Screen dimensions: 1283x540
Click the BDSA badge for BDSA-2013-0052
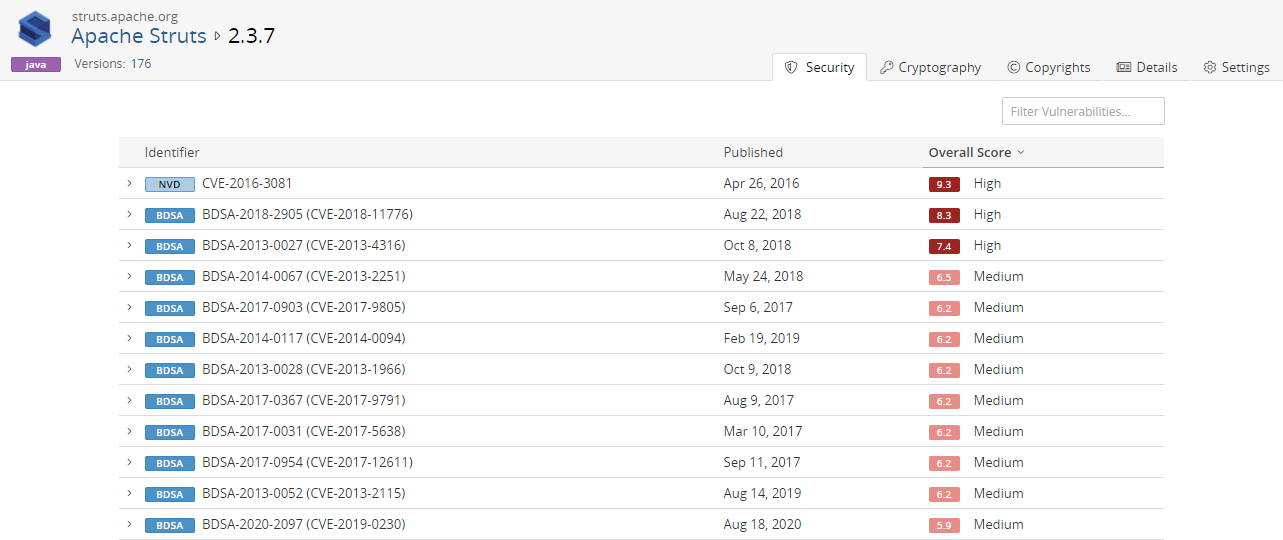[170, 494]
